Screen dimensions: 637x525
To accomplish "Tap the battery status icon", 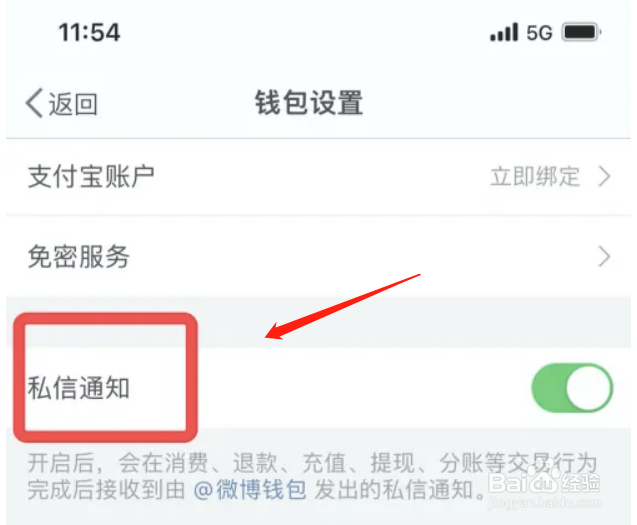I will (x=581, y=32).
